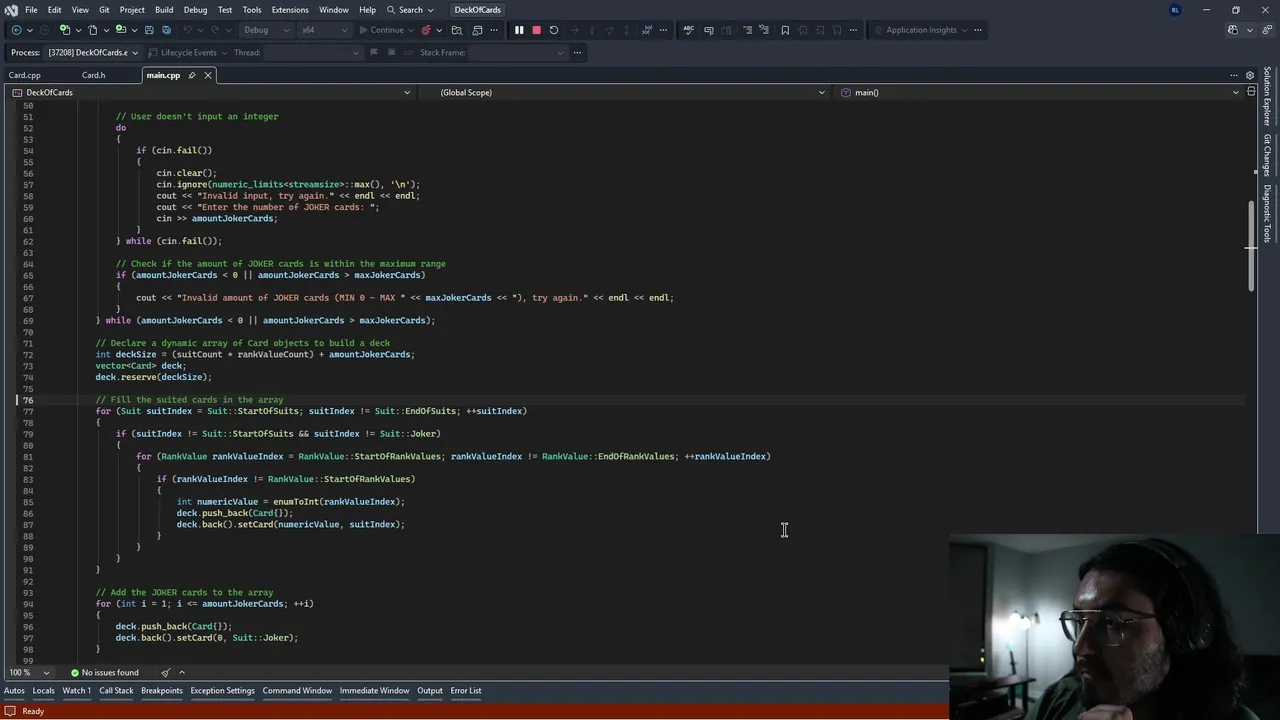Open the Breakpoints tab
Viewport: 1280px width, 720px height.
tap(162, 690)
